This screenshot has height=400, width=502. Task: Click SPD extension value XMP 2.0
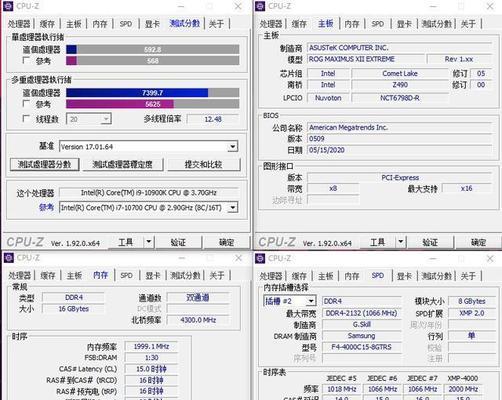coord(472,313)
